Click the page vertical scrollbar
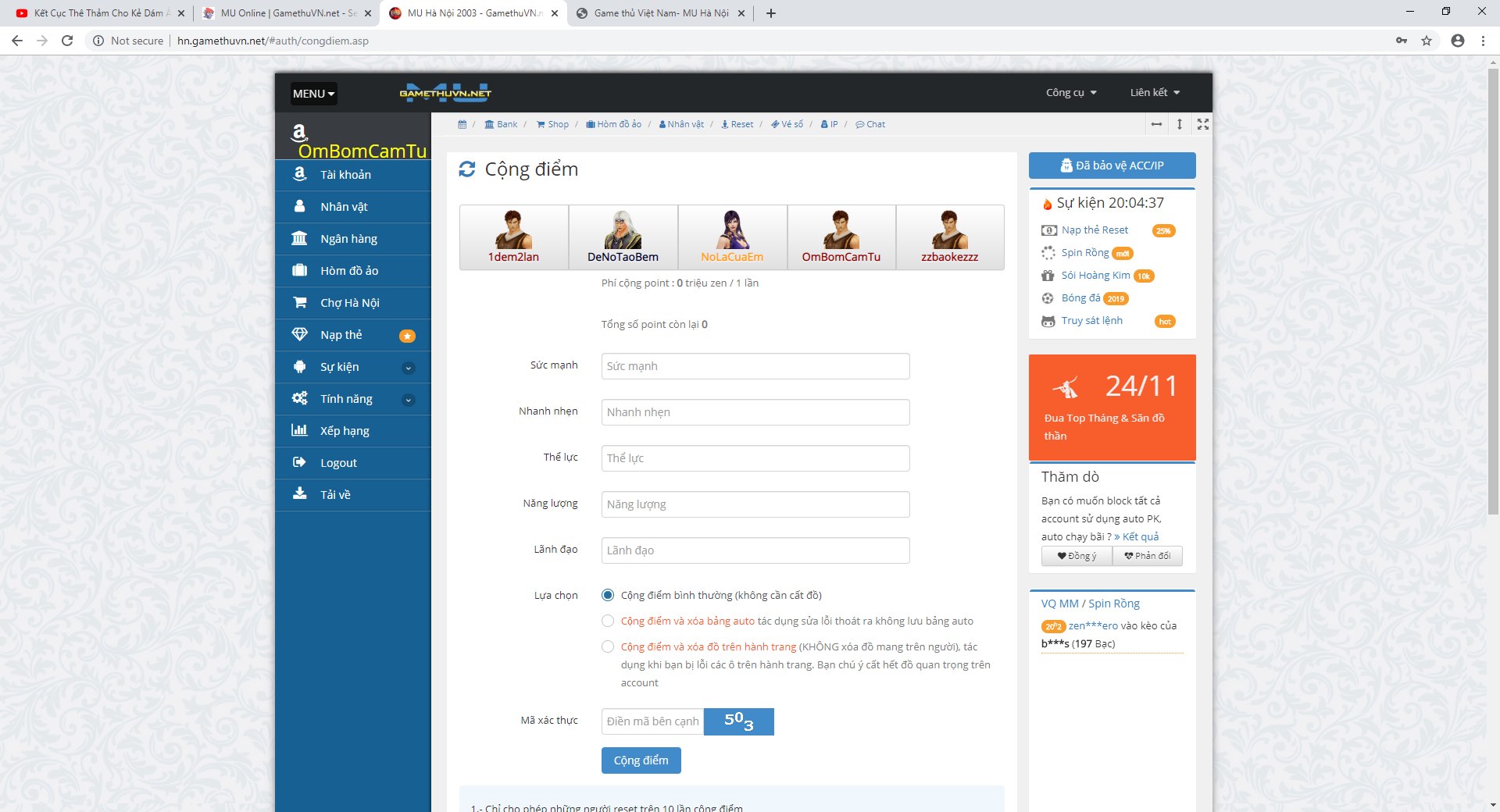This screenshot has width=1500, height=812. (x=1492, y=312)
